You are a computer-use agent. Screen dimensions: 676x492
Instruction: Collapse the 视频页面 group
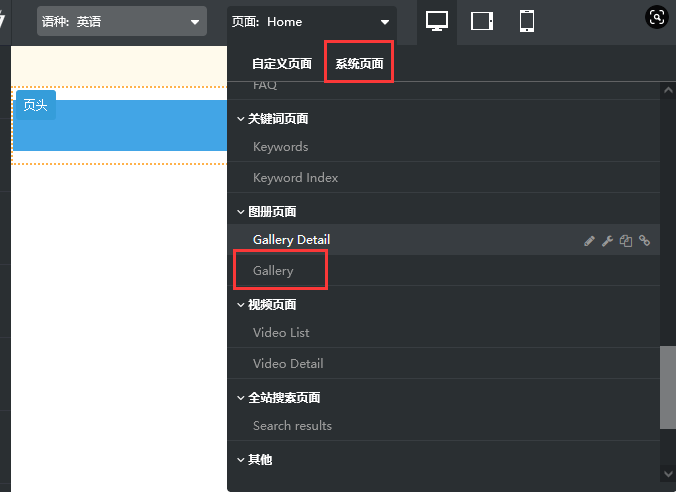tap(241, 305)
